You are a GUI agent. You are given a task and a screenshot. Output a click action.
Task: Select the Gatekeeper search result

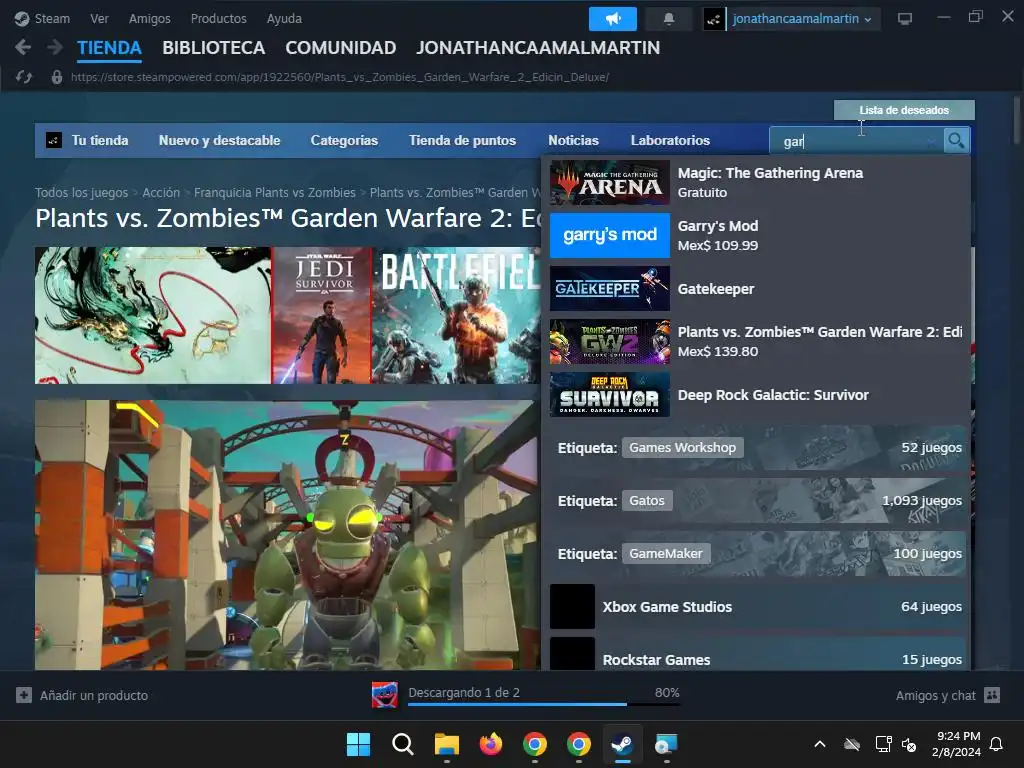tap(758, 289)
